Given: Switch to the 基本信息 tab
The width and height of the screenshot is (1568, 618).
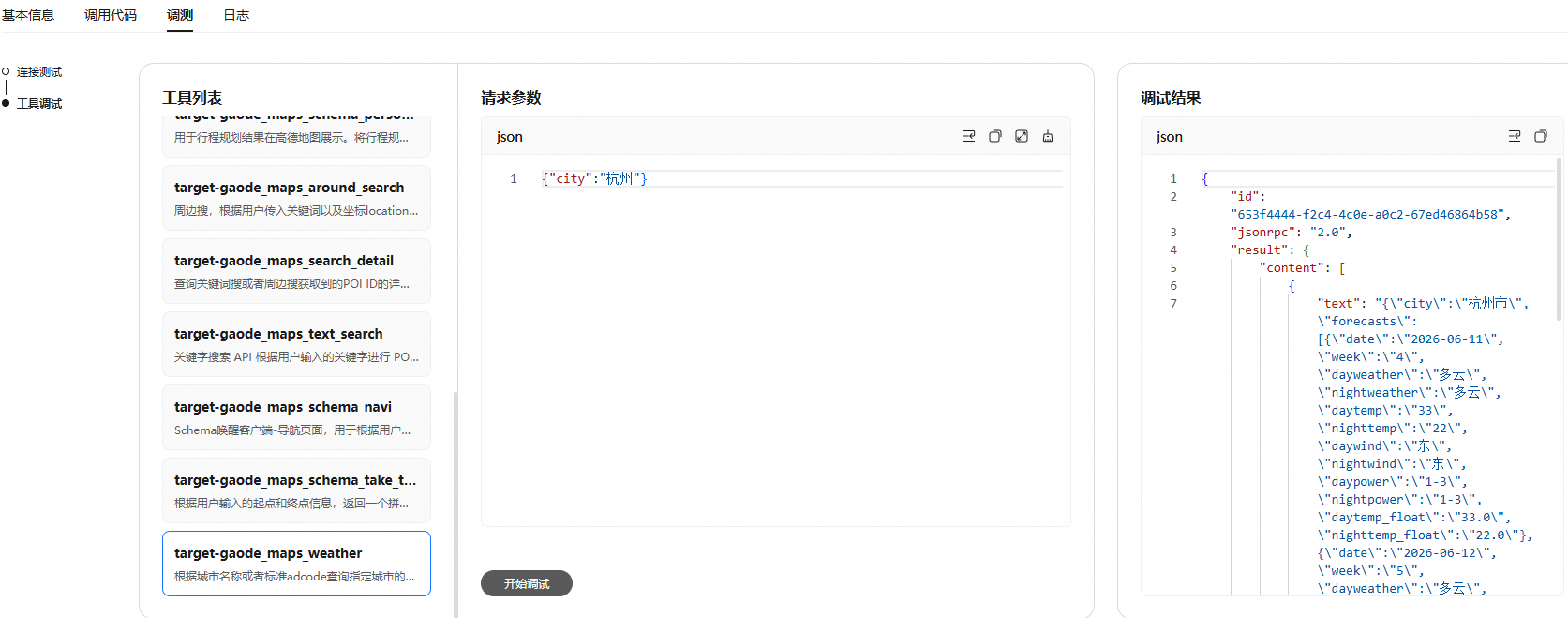Looking at the screenshot, I should 28,15.
